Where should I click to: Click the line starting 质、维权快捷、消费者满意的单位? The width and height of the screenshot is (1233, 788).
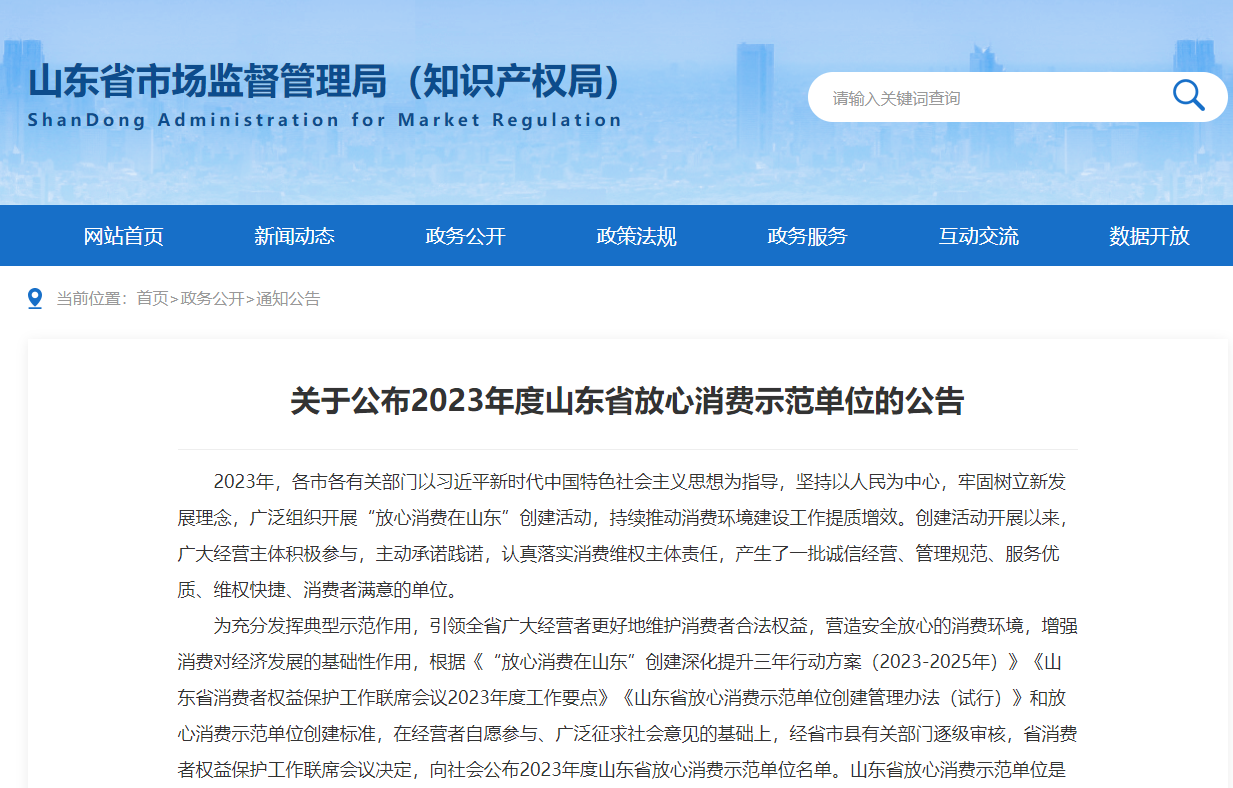pyautogui.click(x=318, y=589)
